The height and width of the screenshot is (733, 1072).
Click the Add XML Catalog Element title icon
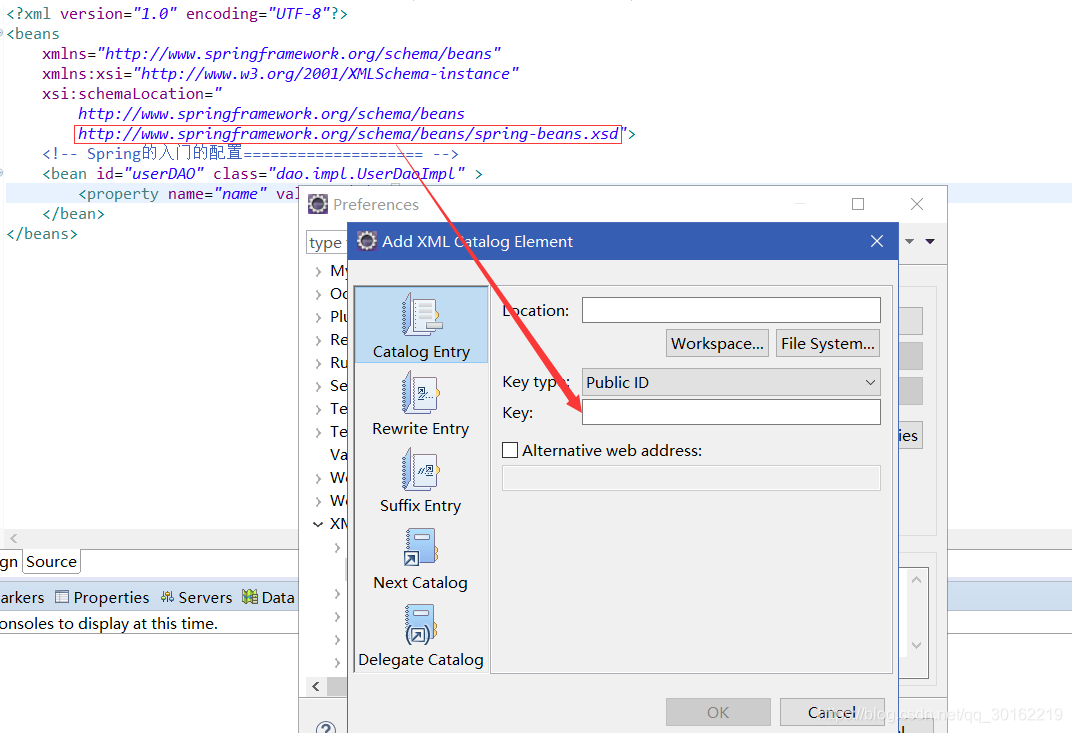pos(367,241)
